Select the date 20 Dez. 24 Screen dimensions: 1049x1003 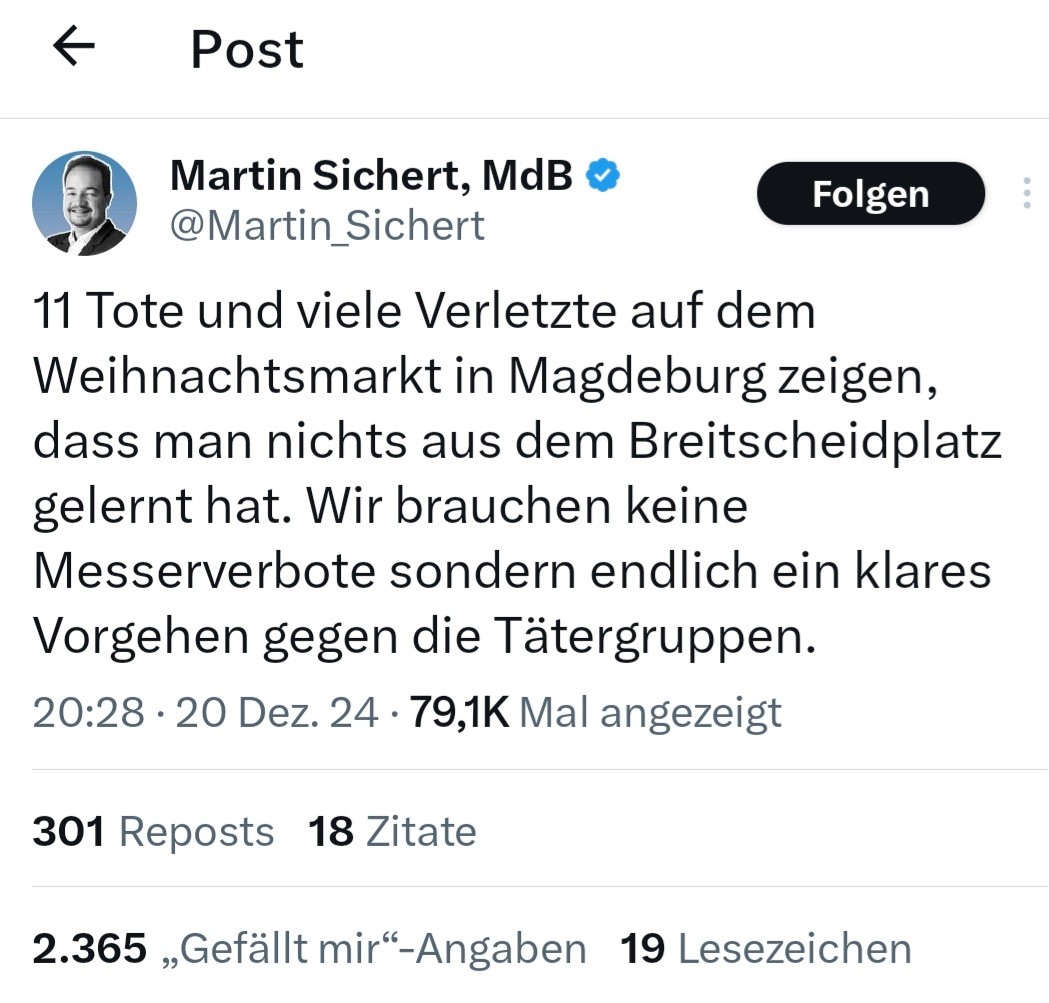[x=277, y=713]
